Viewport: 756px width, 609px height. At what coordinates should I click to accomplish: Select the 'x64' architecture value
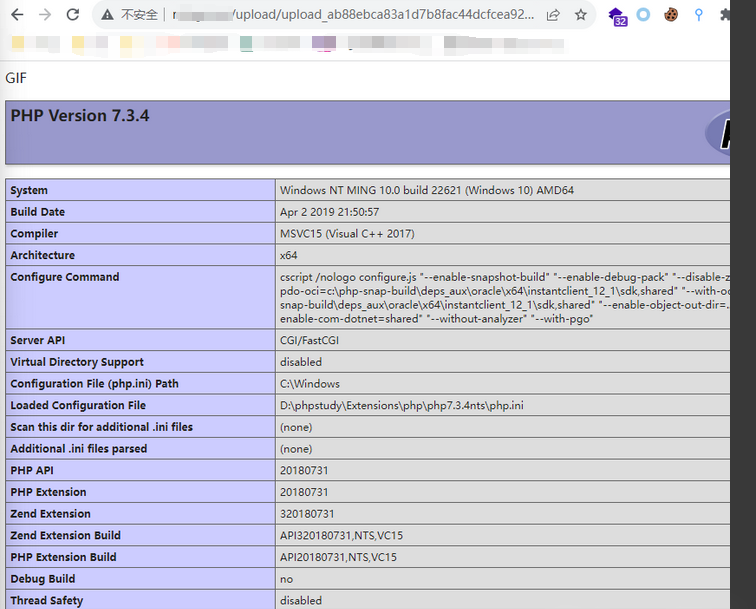[x=288, y=256]
